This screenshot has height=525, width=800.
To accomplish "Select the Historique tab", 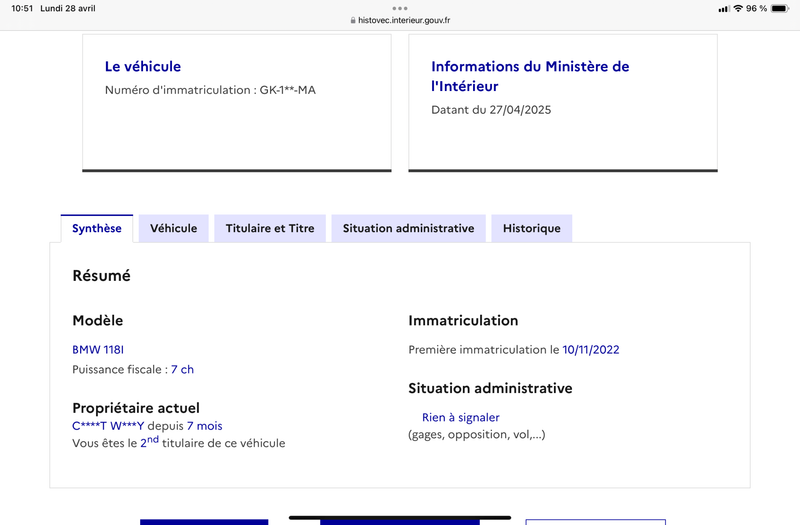I will pos(531,228).
